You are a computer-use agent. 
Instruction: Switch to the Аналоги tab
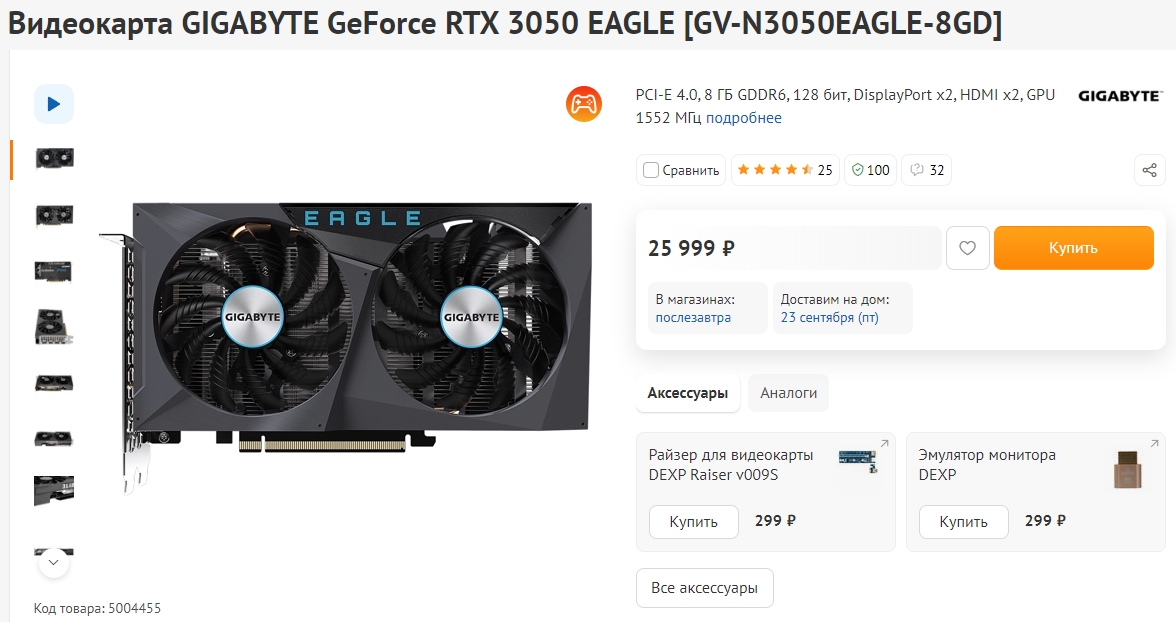[788, 393]
